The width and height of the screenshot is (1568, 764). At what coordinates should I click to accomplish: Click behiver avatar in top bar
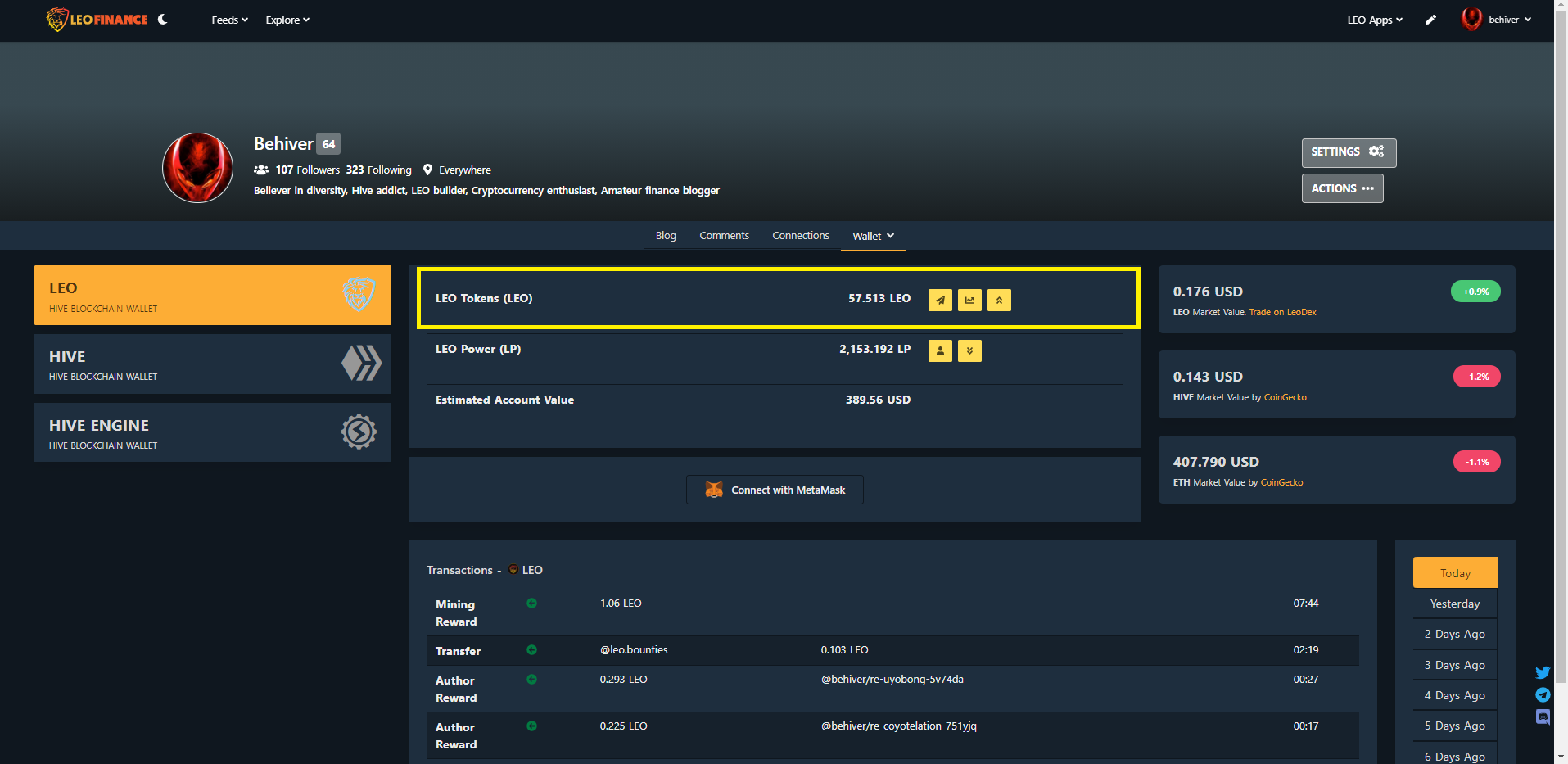(x=1471, y=20)
